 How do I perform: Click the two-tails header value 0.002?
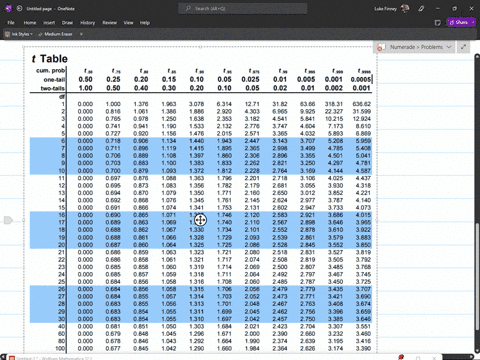pyautogui.click(x=334, y=88)
